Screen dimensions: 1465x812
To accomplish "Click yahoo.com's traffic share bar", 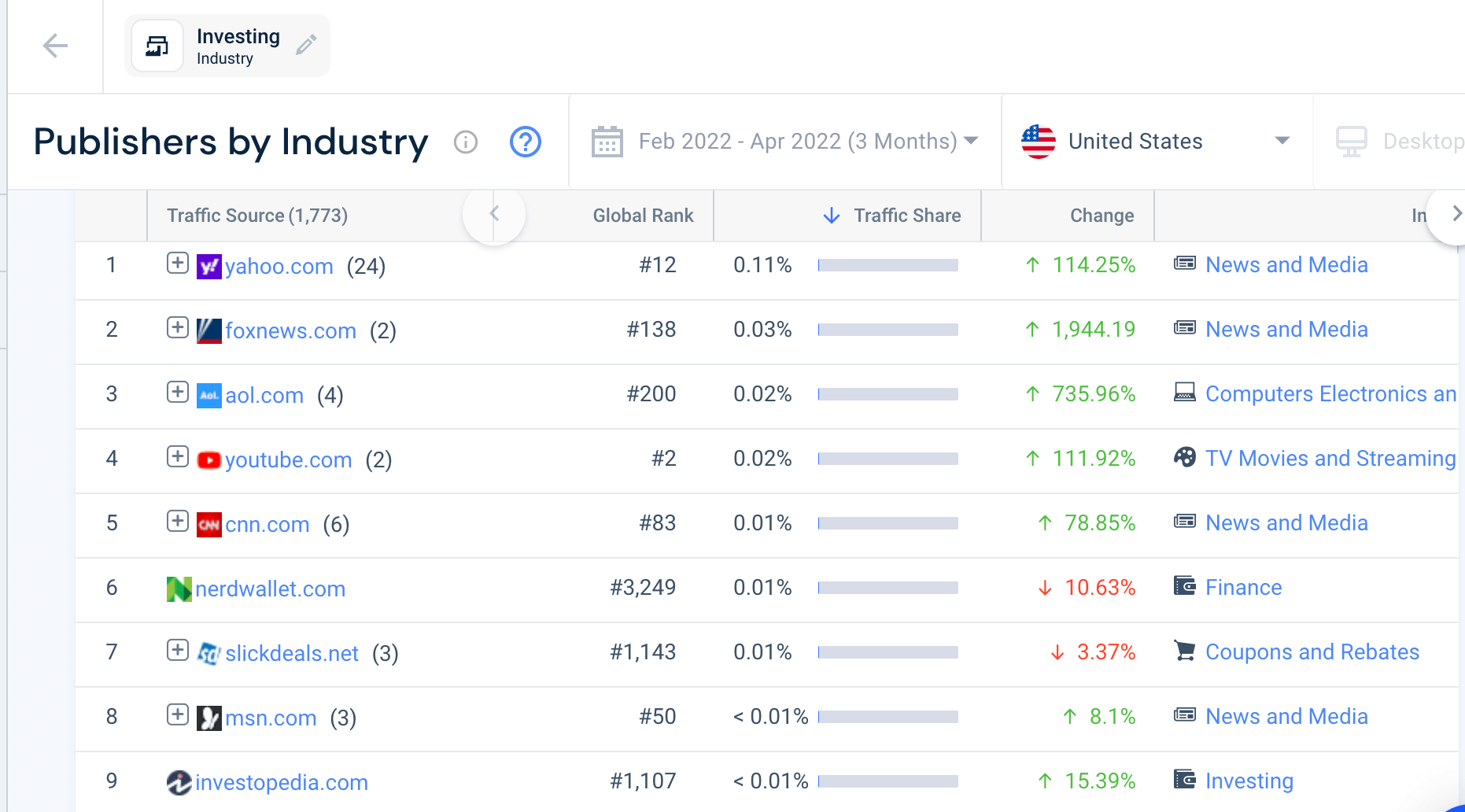I will [x=887, y=265].
